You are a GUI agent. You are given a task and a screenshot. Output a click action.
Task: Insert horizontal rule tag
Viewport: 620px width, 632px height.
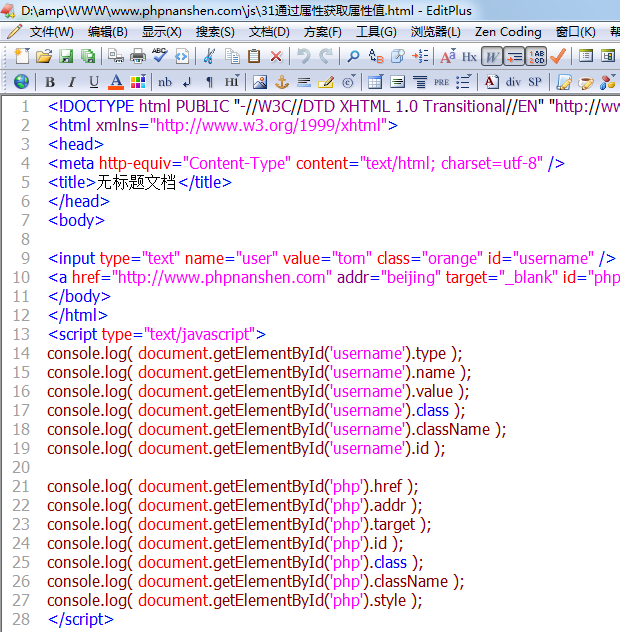304,82
